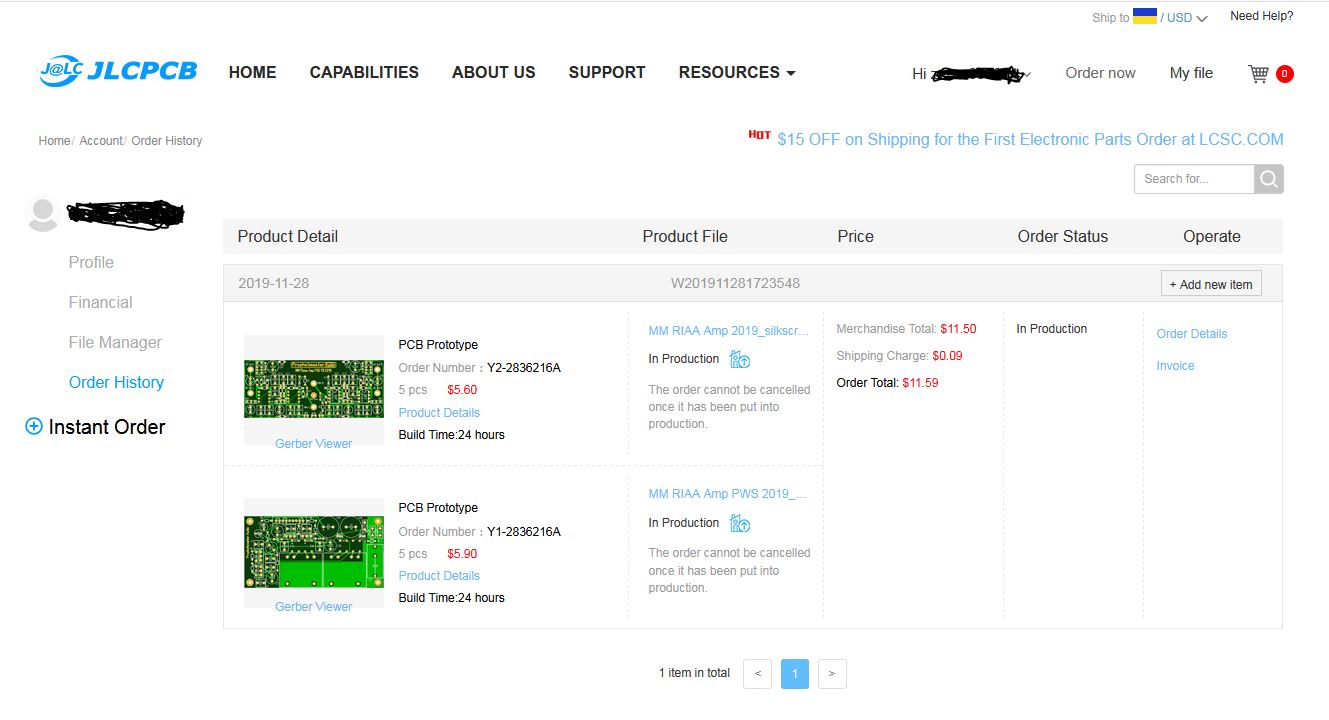Open Product Details for order Y2-2836216A
Viewport: 1329px width, 720px height.
[x=439, y=412]
